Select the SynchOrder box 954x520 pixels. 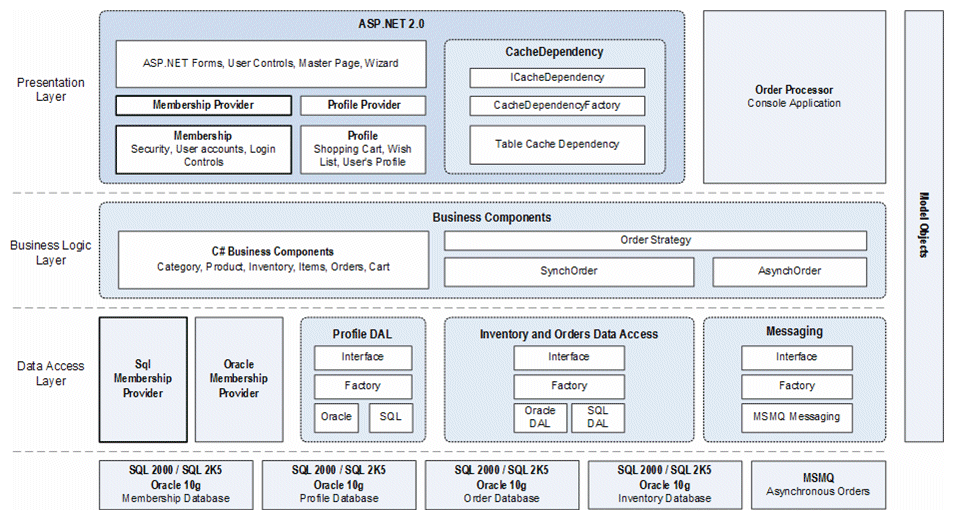(569, 272)
